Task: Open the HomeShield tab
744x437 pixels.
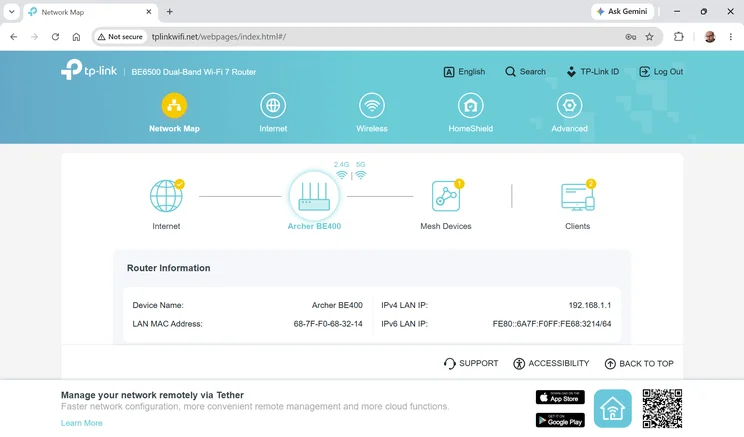Action: click(470, 113)
